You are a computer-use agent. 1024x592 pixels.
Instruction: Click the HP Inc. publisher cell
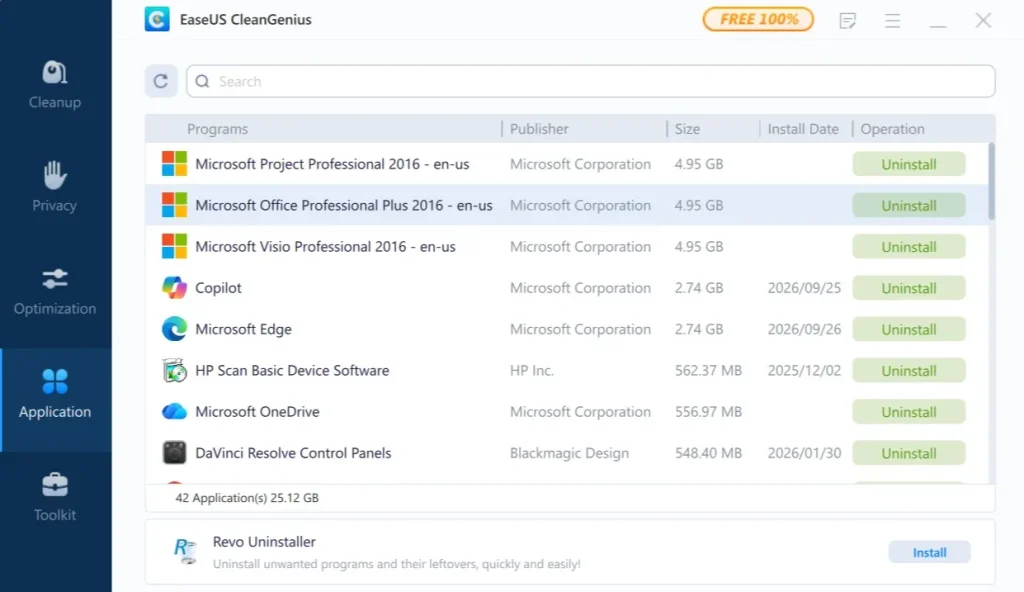point(532,370)
